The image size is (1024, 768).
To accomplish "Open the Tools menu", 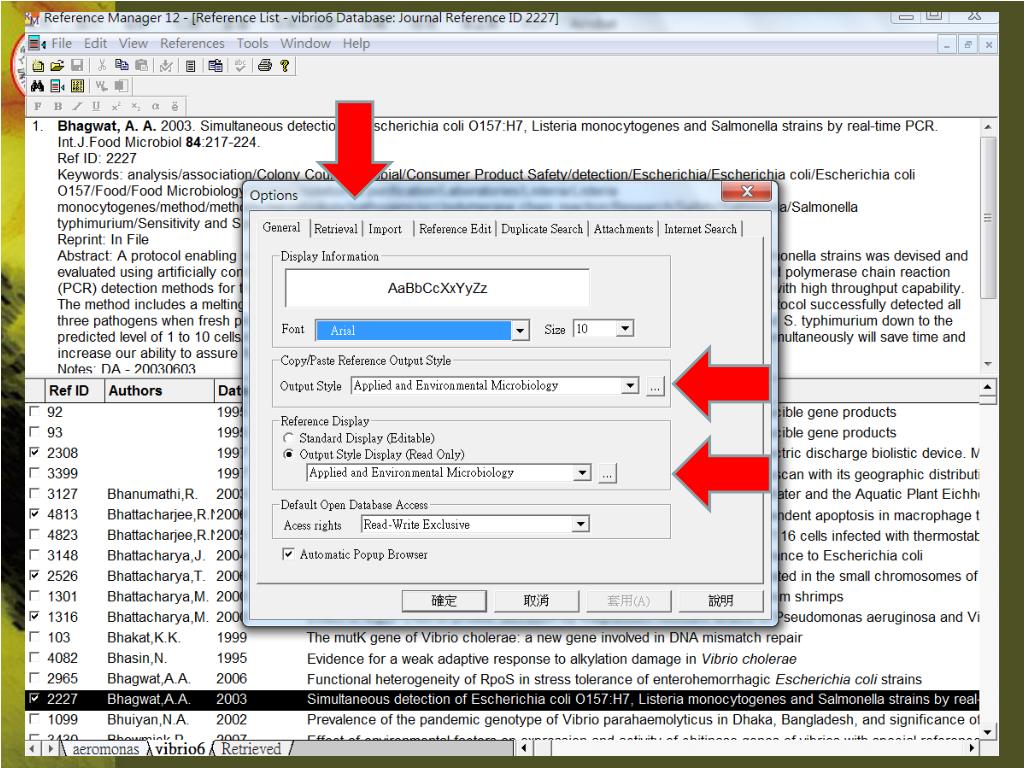I will 252,44.
